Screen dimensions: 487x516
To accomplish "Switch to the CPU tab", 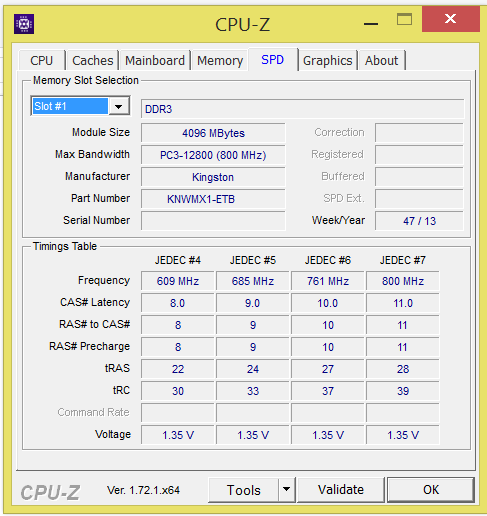I will tap(42, 61).
